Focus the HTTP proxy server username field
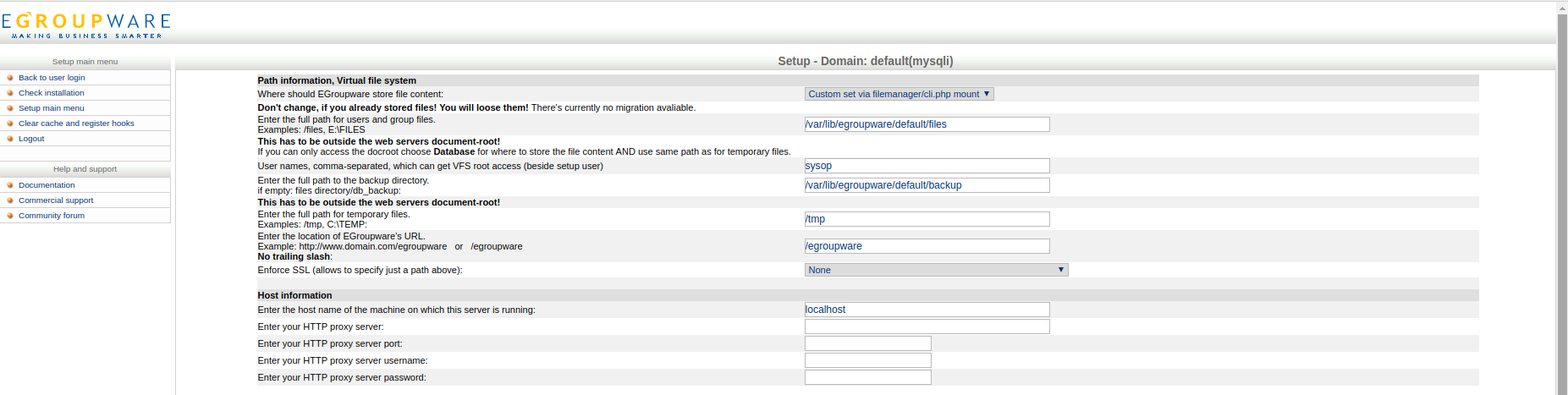Viewport: 1568px width, 395px height. (x=867, y=360)
